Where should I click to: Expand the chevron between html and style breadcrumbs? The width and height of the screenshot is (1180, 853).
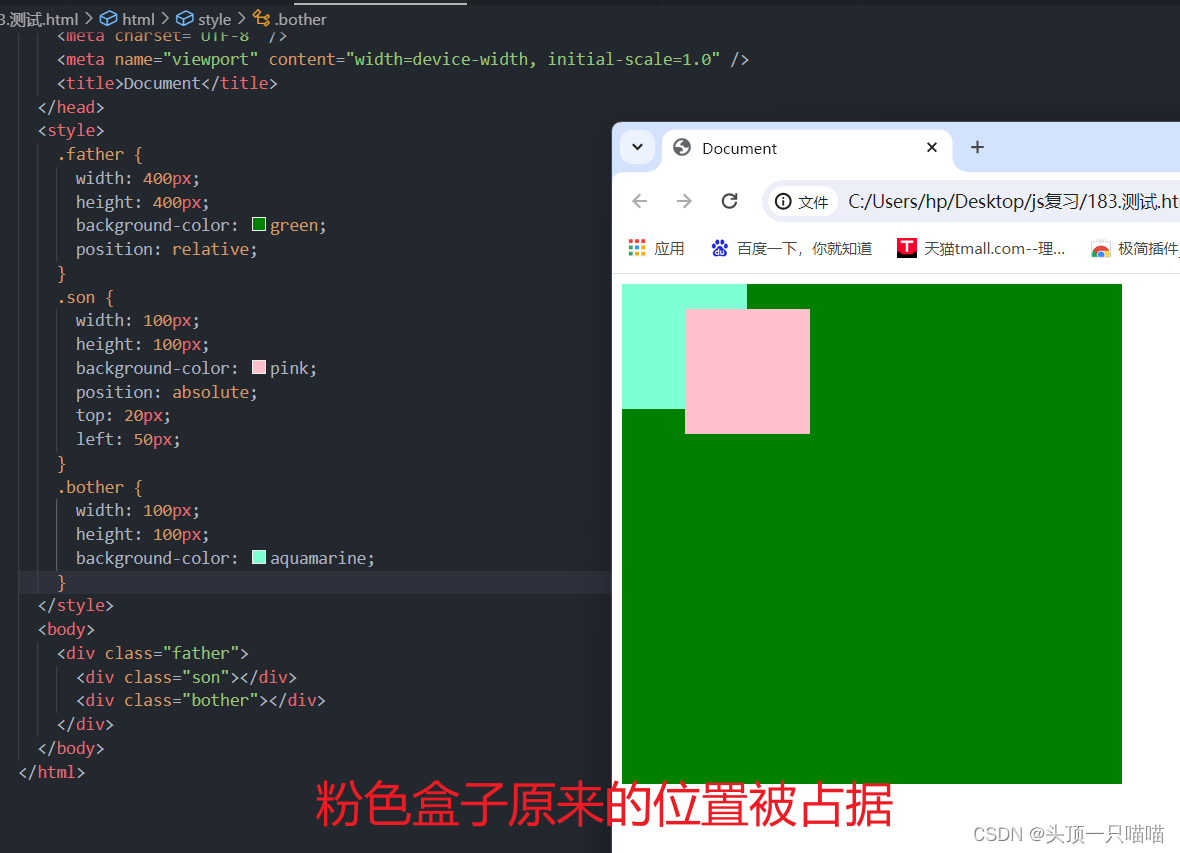coord(163,18)
